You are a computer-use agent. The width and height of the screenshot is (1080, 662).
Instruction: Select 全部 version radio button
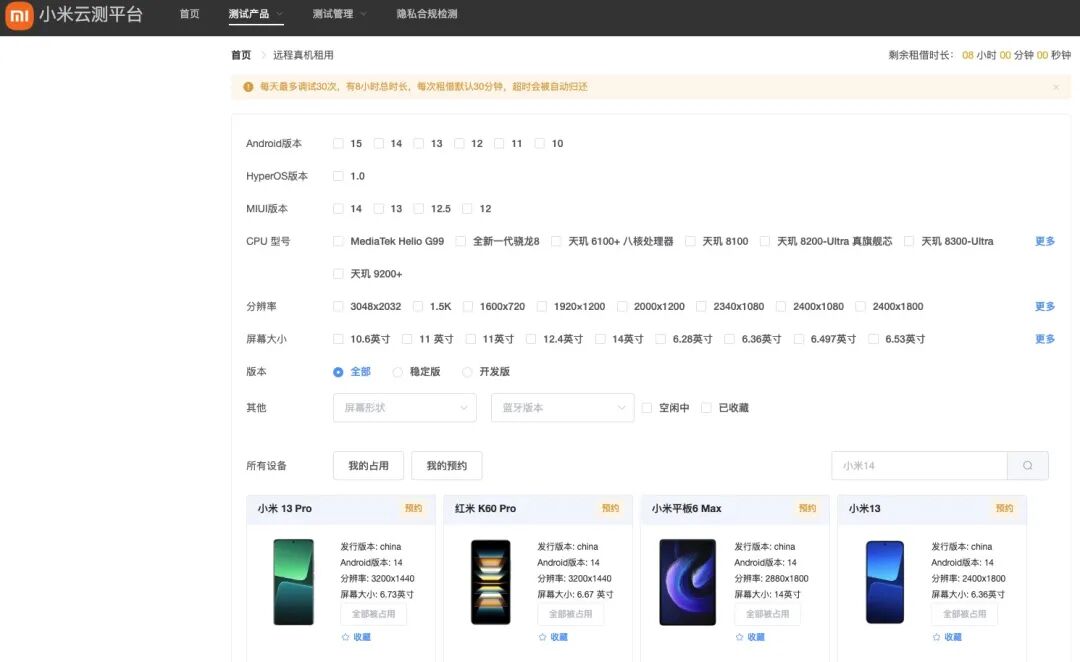click(x=338, y=372)
